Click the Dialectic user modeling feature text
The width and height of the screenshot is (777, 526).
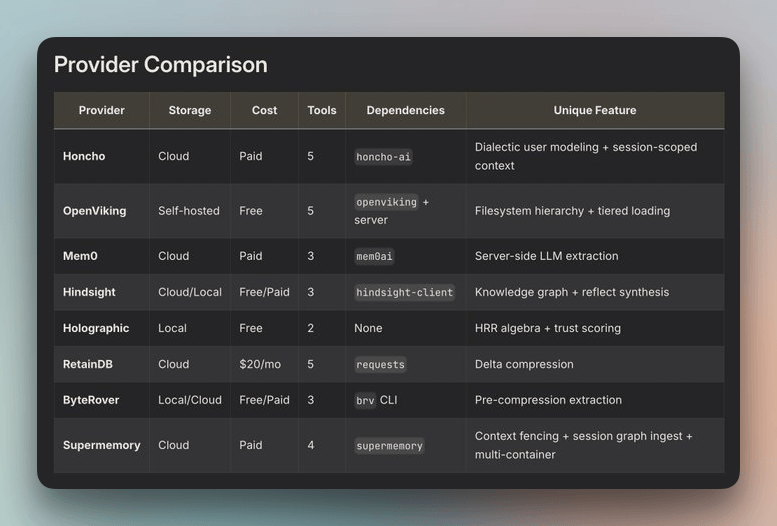click(x=586, y=156)
